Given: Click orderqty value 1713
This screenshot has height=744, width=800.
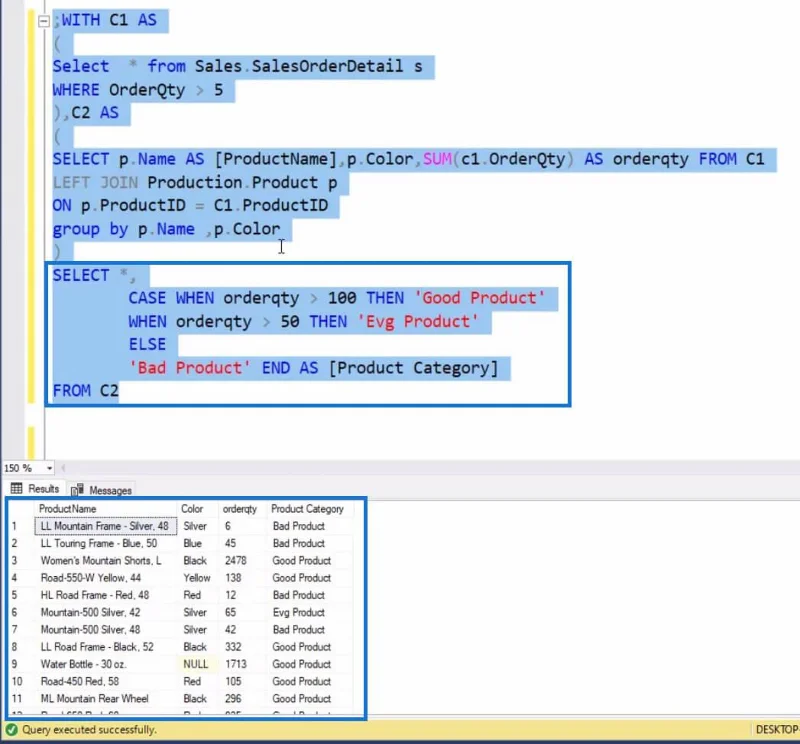Looking at the screenshot, I should 243,664.
